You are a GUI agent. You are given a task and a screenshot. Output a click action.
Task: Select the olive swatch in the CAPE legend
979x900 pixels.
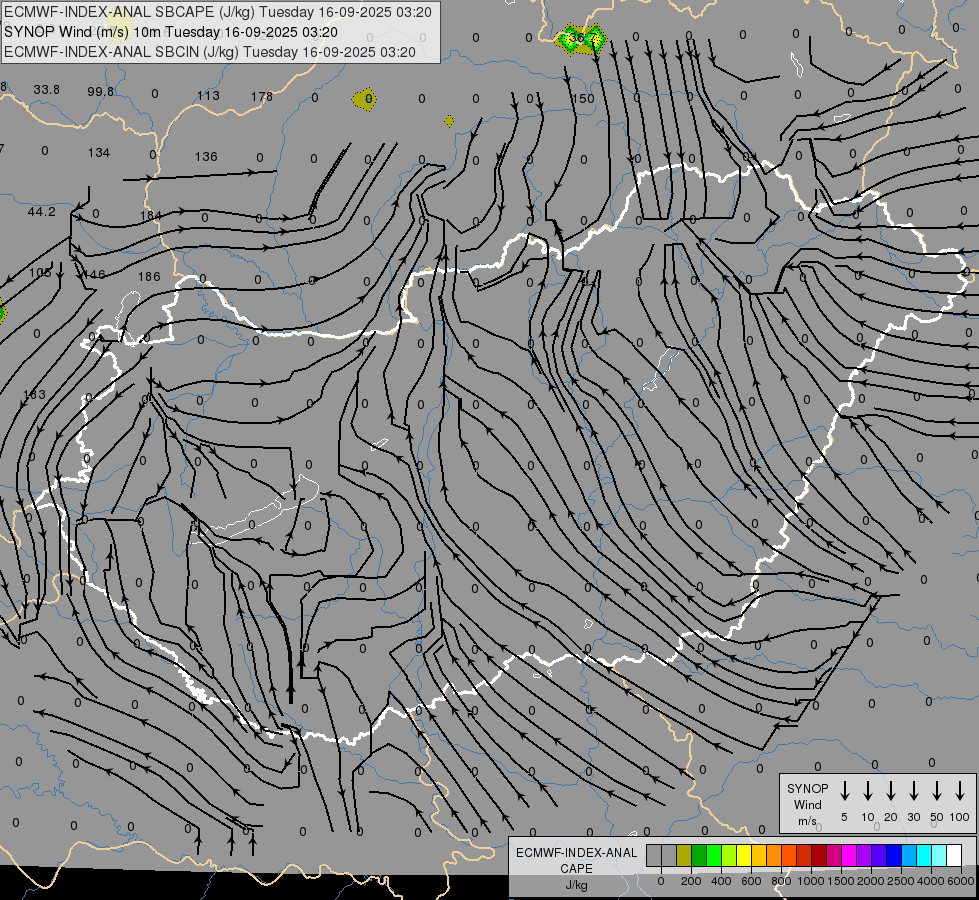pos(684,856)
